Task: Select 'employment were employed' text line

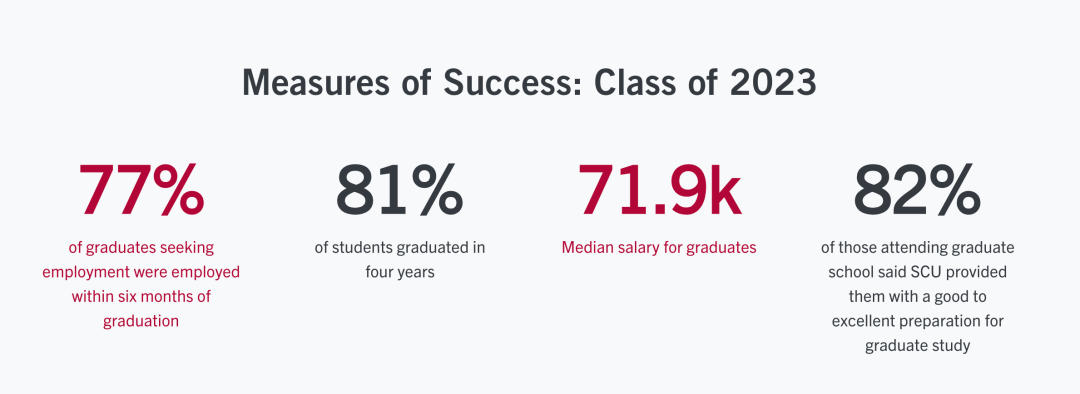Action: [141, 272]
